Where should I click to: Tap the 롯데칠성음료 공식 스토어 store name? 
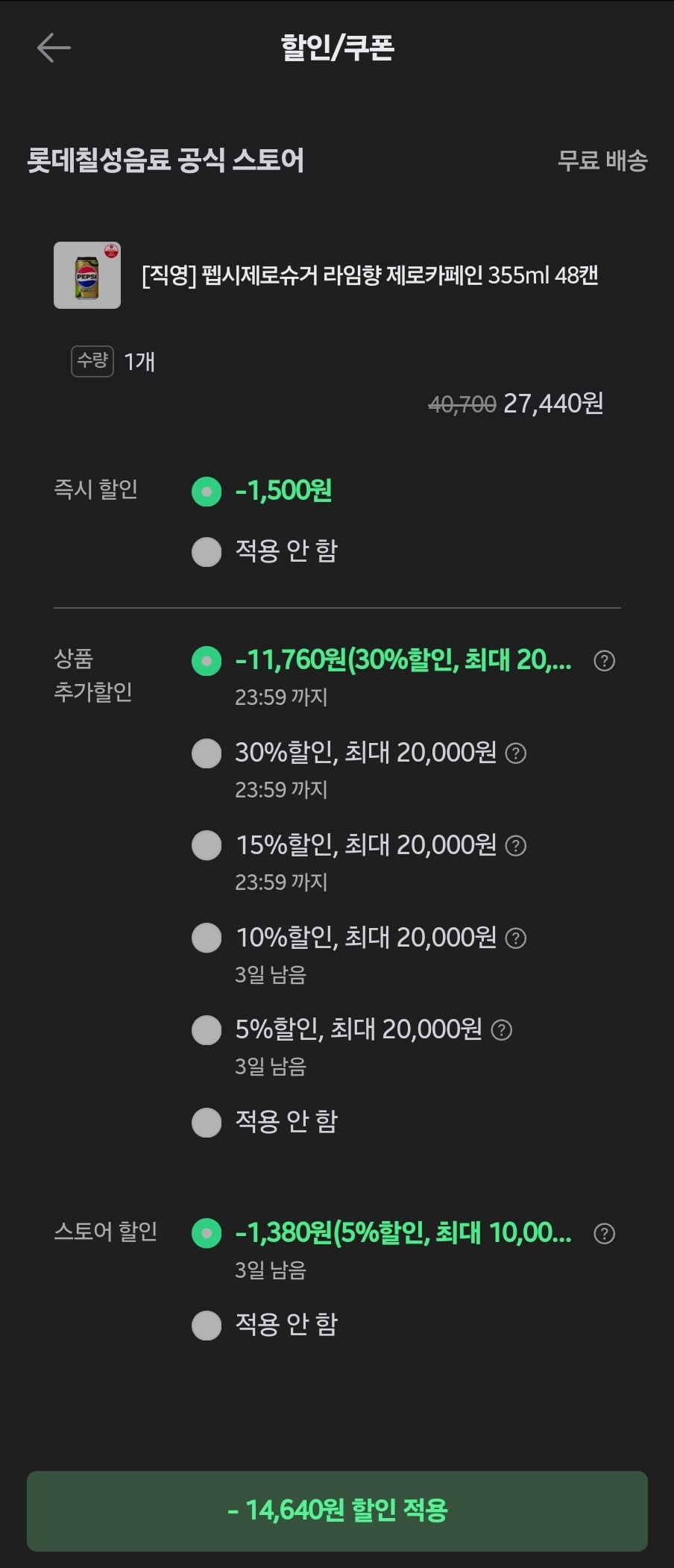(x=166, y=160)
